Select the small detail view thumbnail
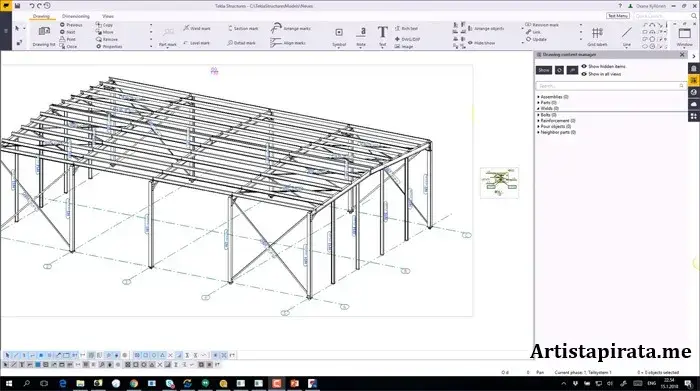The width and height of the screenshot is (700, 391). point(500,182)
